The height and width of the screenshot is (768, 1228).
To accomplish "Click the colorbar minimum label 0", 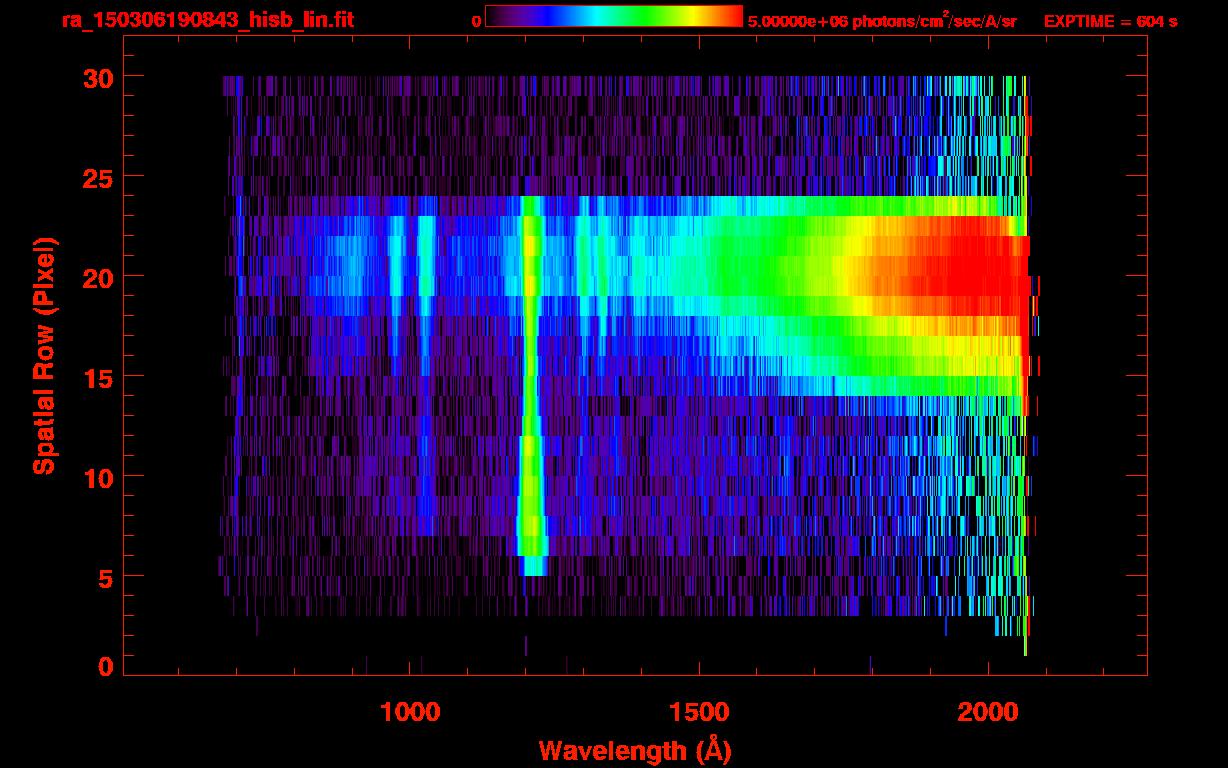I will point(476,21).
